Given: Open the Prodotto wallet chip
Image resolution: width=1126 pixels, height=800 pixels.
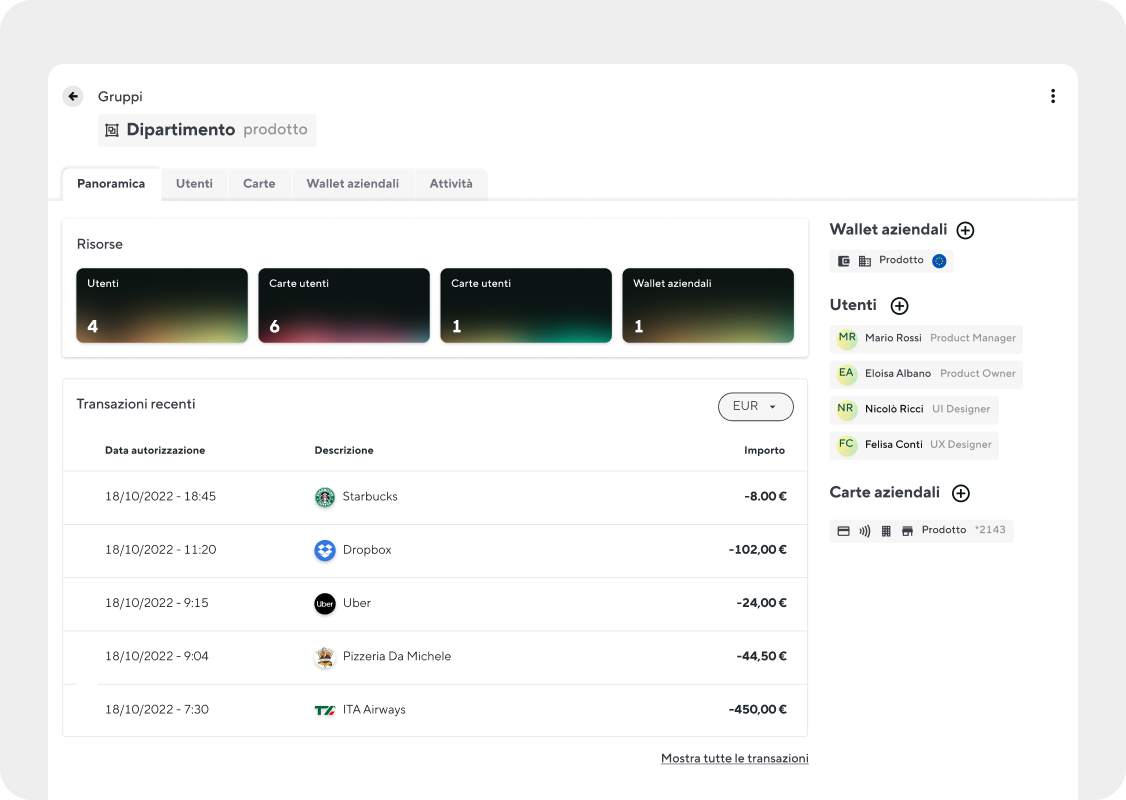Looking at the screenshot, I should coord(891,261).
